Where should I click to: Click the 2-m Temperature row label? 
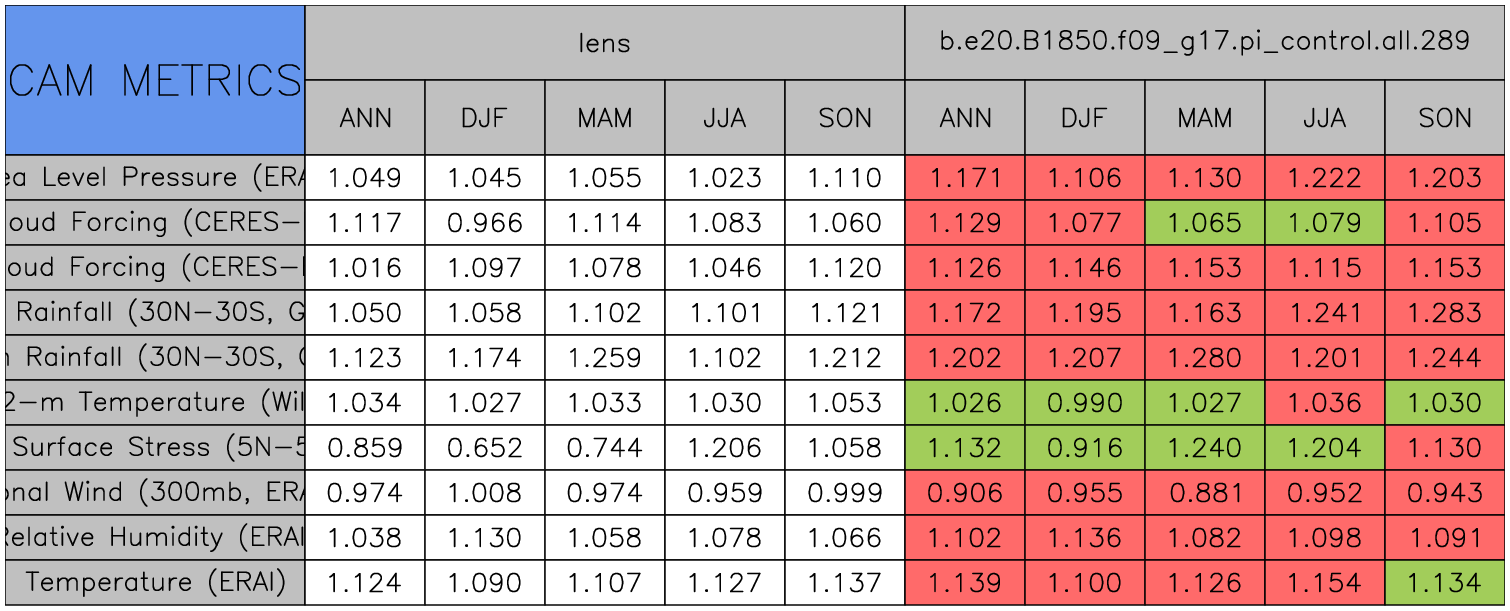click(x=155, y=403)
